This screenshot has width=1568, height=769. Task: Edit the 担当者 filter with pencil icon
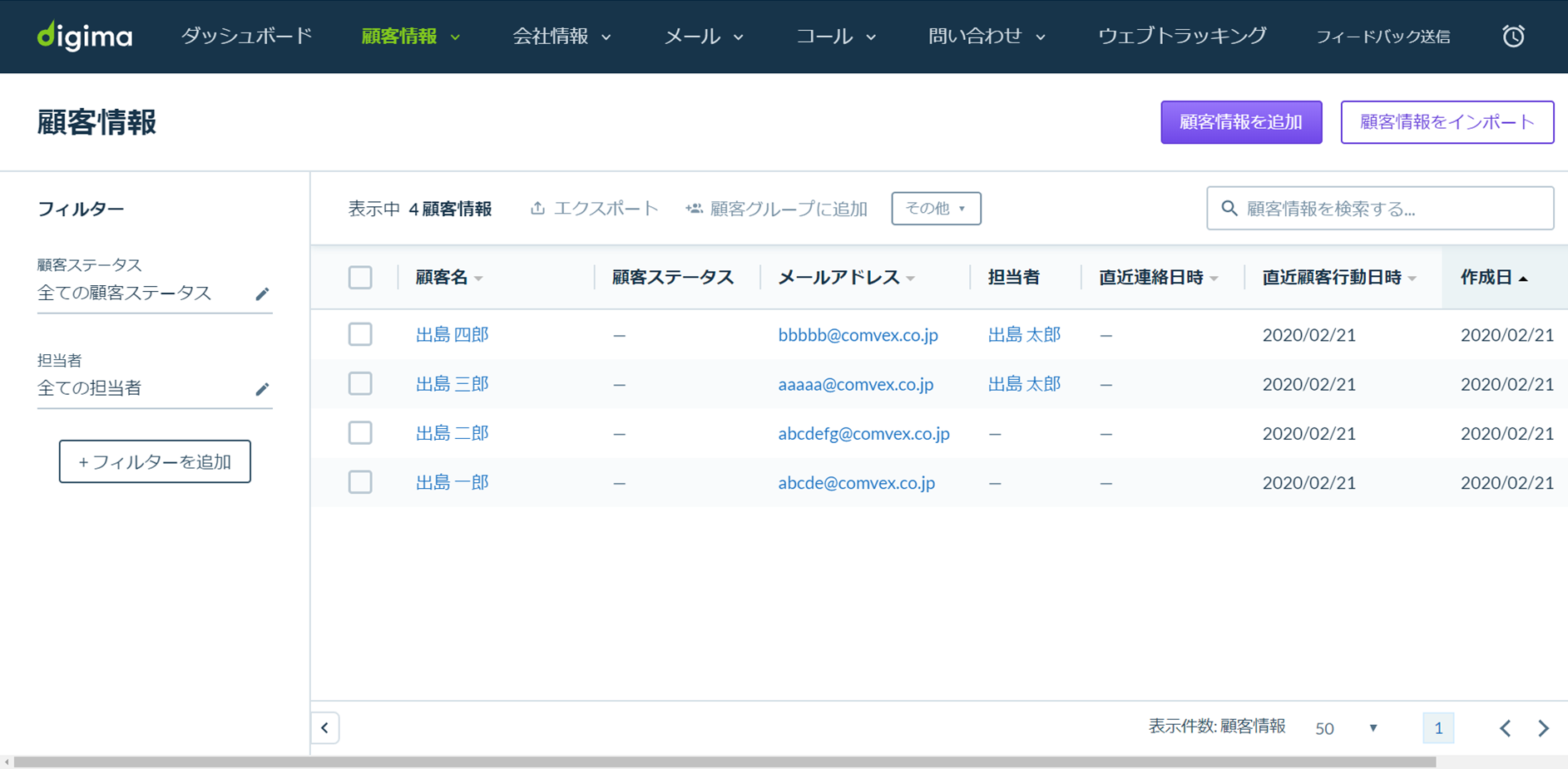click(262, 389)
